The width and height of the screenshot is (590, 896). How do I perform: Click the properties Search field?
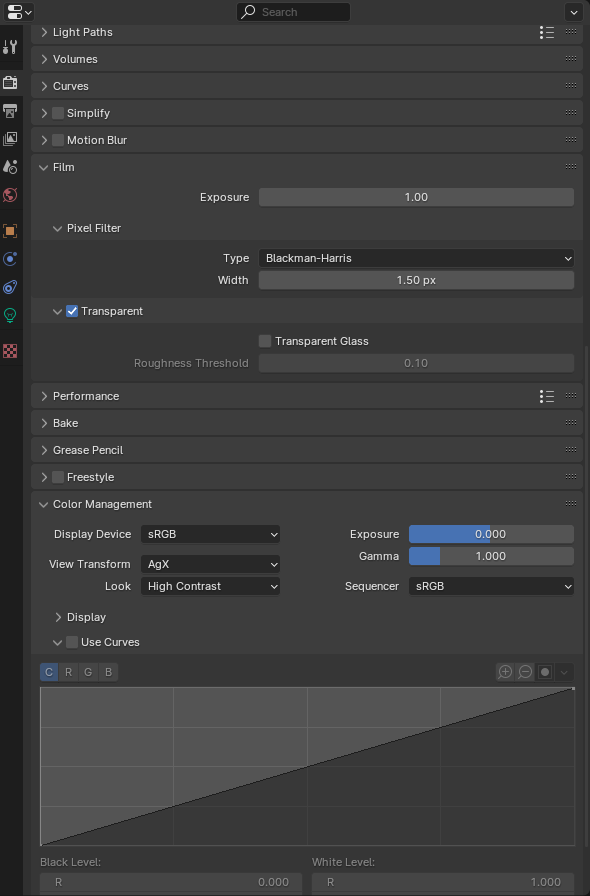pyautogui.click(x=293, y=12)
